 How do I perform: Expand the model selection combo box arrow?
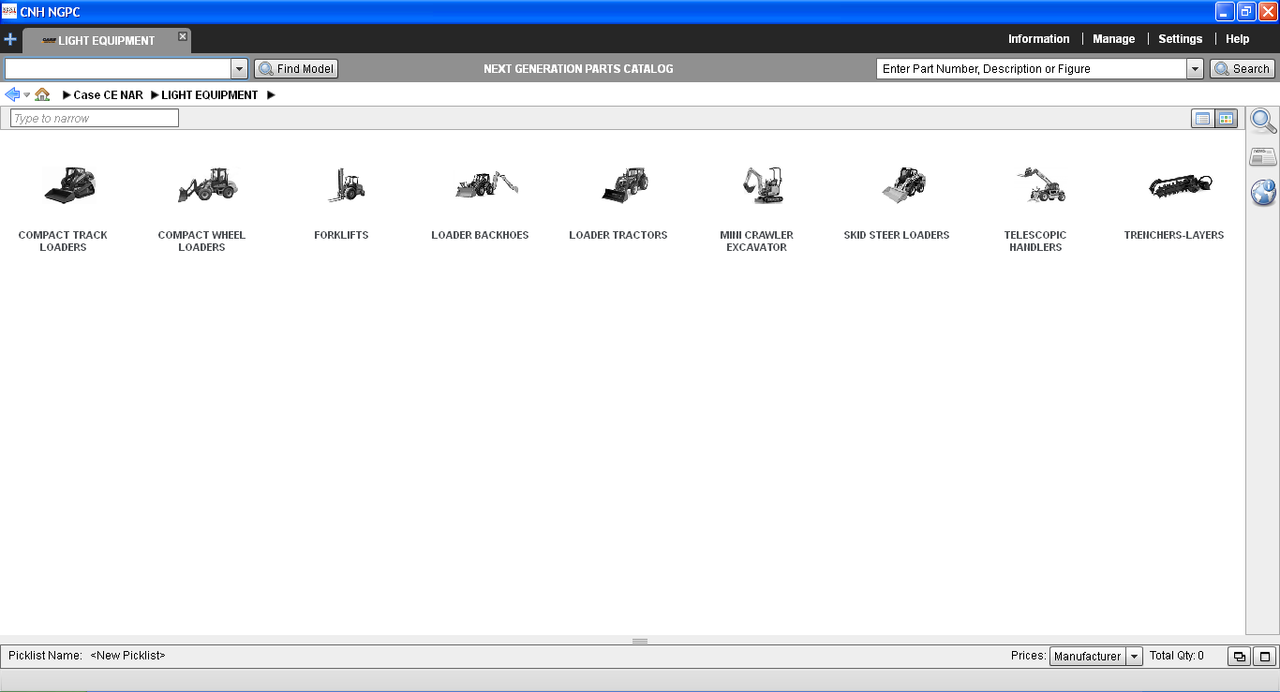tap(239, 69)
